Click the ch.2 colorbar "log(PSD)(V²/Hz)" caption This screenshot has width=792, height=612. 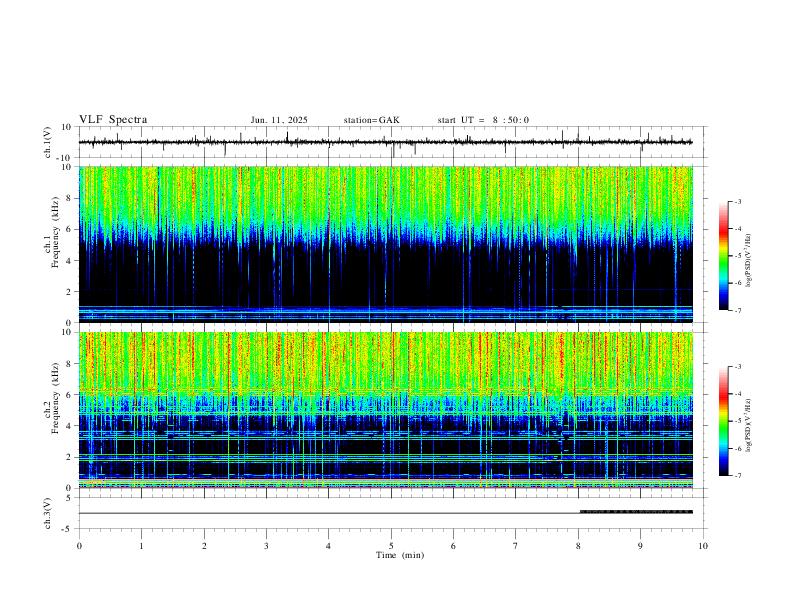749,425
